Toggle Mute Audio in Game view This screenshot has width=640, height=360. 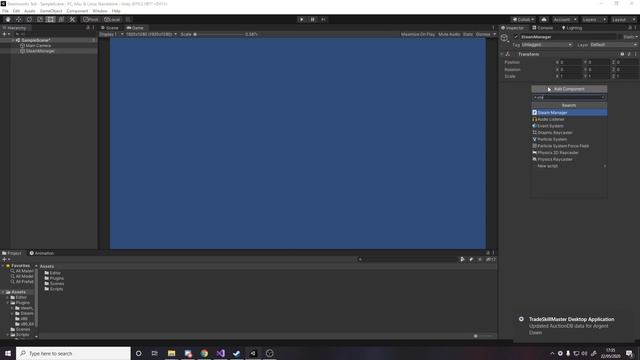point(449,34)
